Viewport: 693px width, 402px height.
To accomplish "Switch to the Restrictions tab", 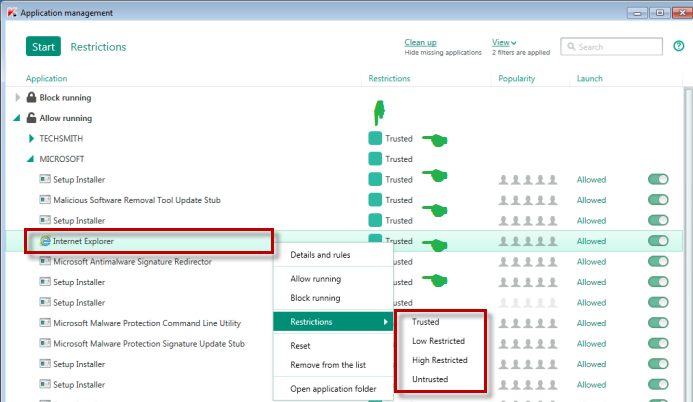I will [98, 47].
